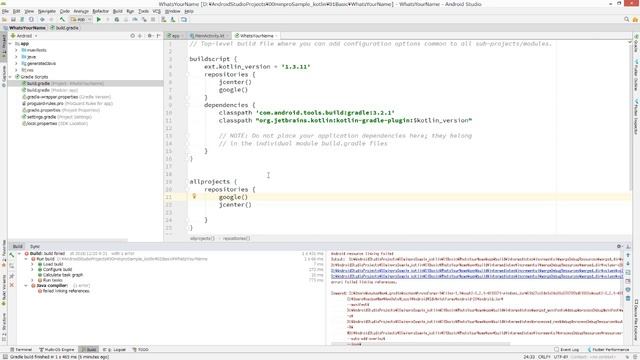Click the Stop button in toolbar
The height and width of the screenshot is (360, 640).
click(x=153, y=19)
